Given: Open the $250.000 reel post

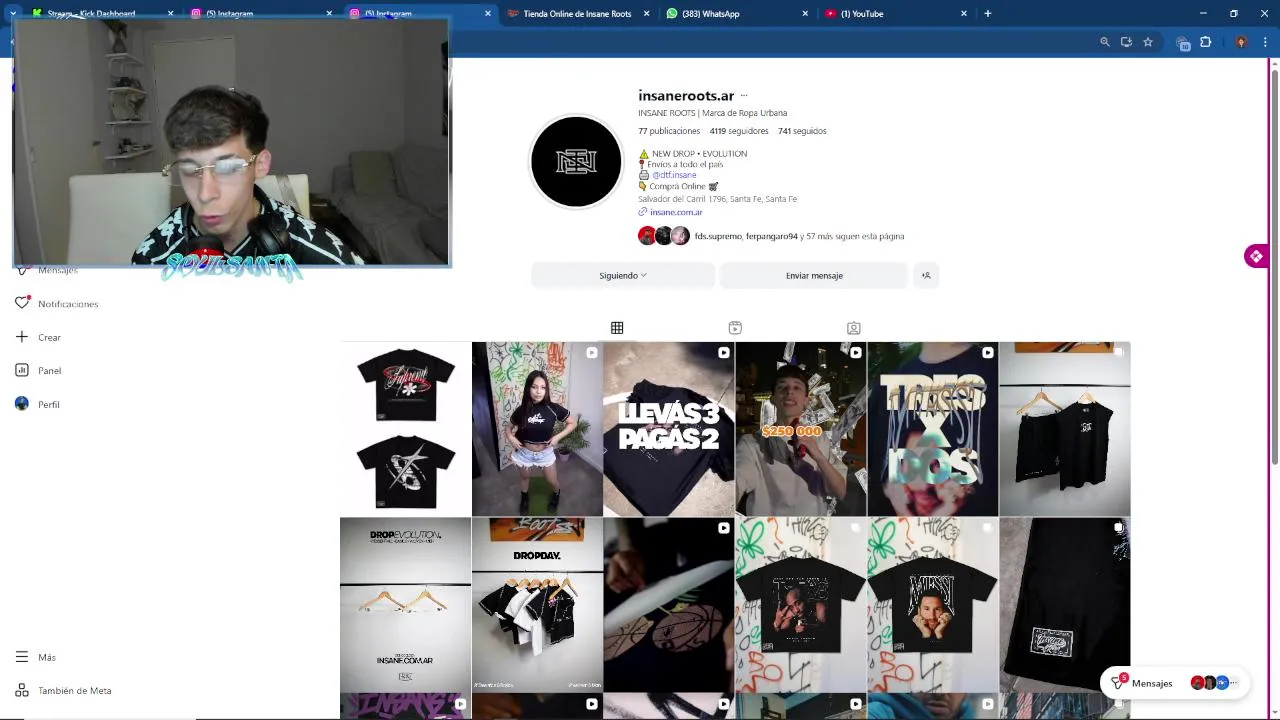Looking at the screenshot, I should 800,429.
